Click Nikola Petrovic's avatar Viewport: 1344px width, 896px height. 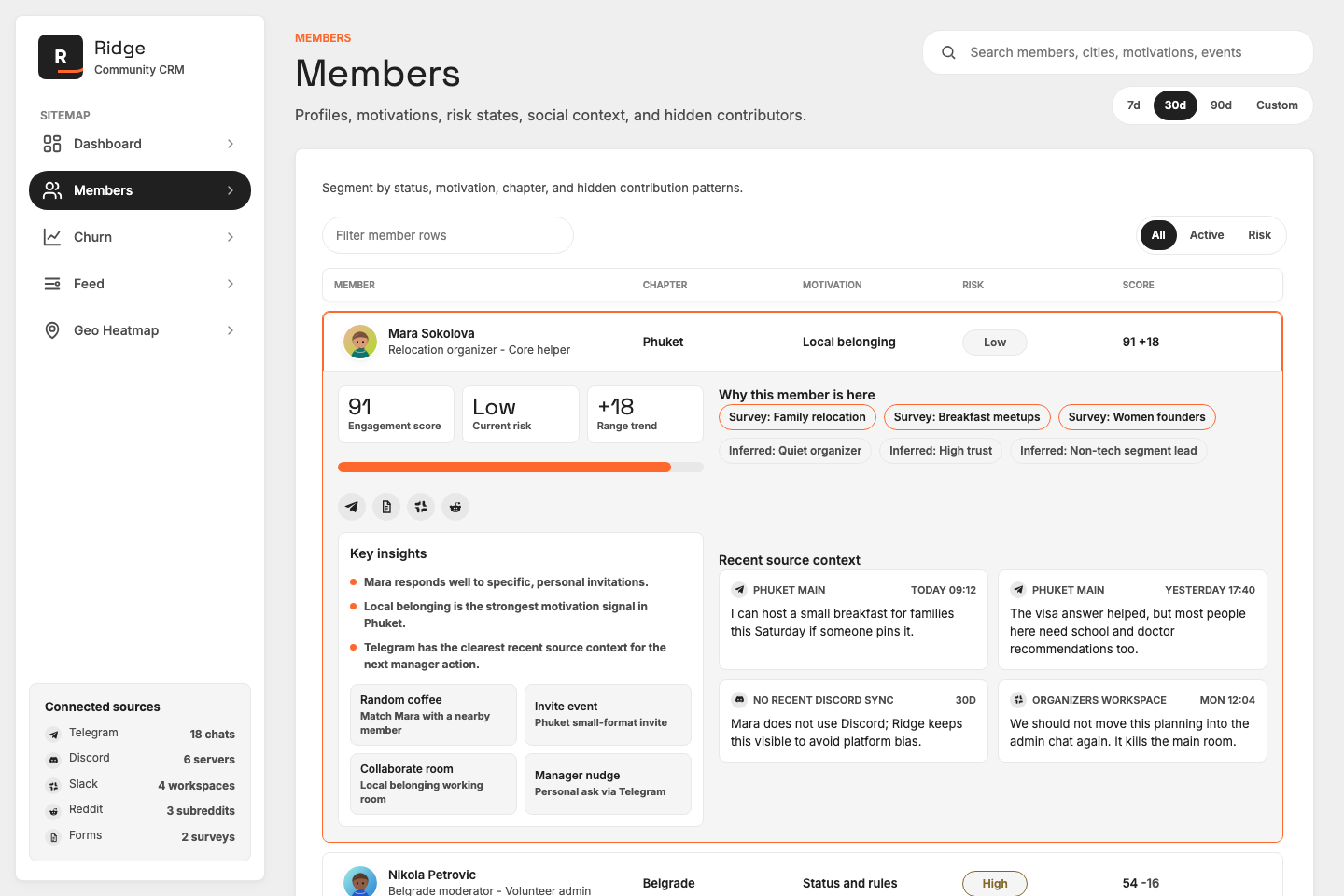tap(360, 882)
